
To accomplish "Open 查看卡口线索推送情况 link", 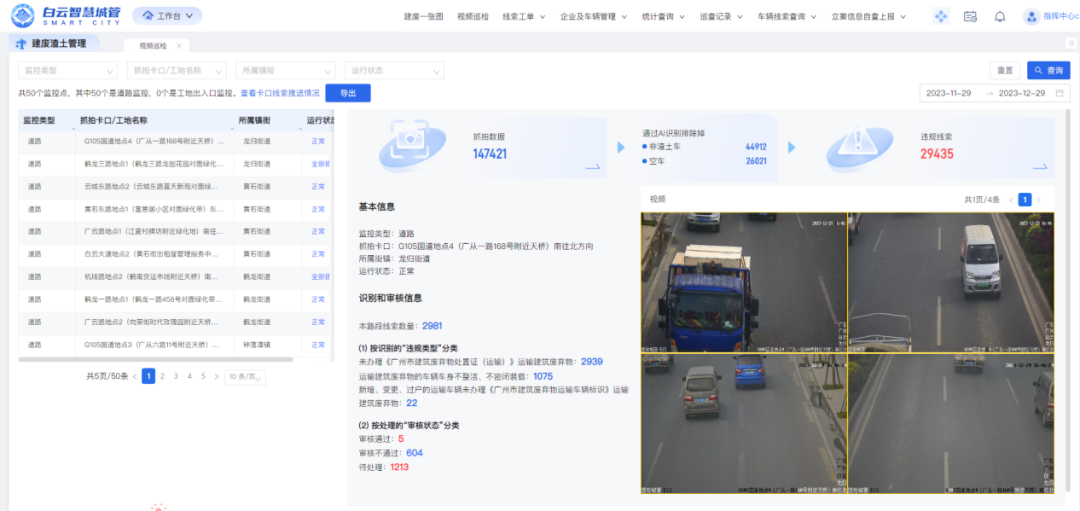I will pos(280,93).
